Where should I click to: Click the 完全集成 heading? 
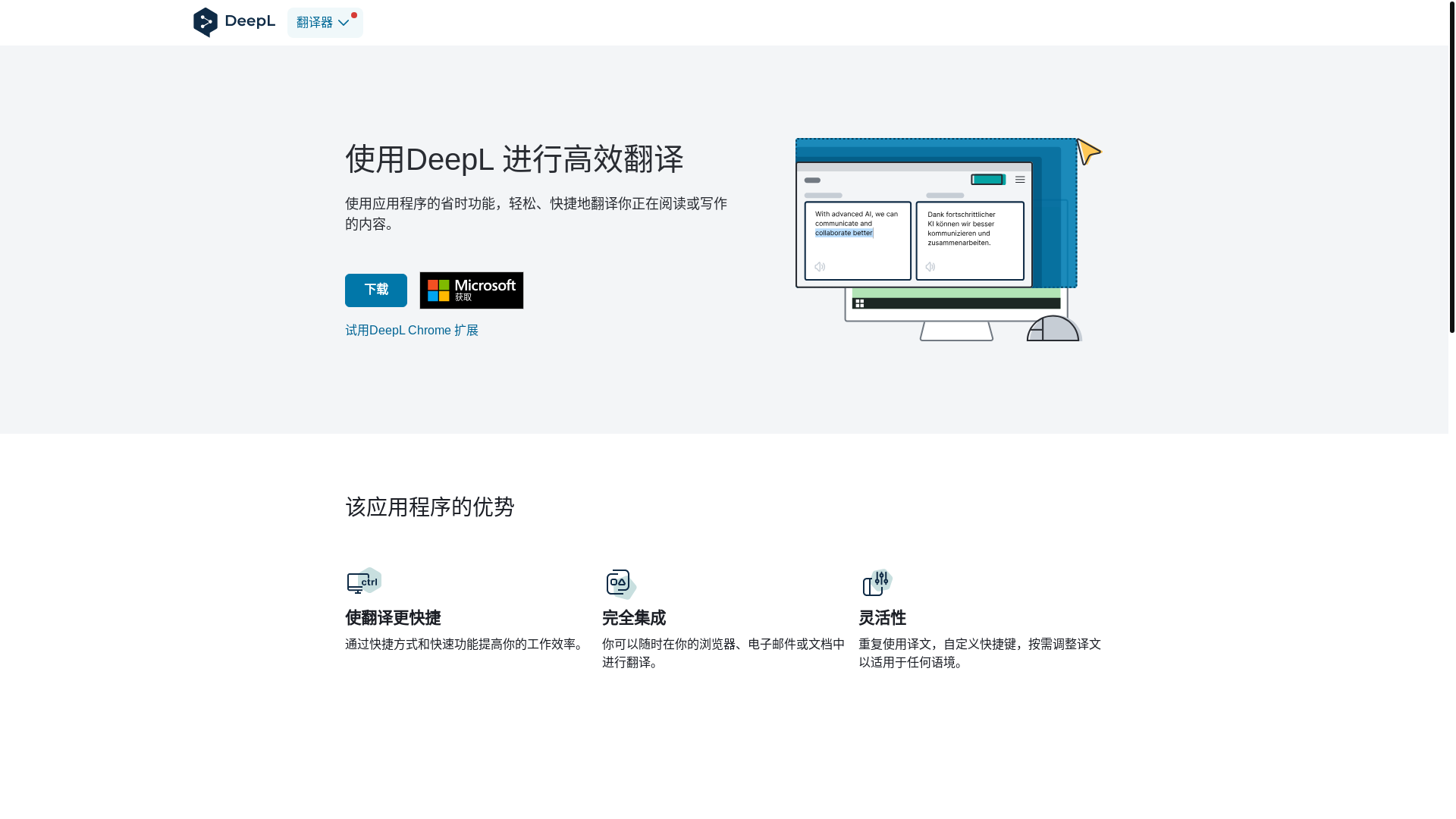point(634,618)
